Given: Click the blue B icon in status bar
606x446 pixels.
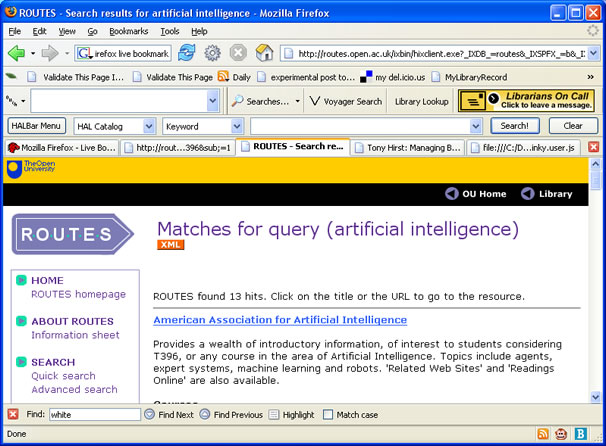Looking at the screenshot, I should tap(580, 434).
